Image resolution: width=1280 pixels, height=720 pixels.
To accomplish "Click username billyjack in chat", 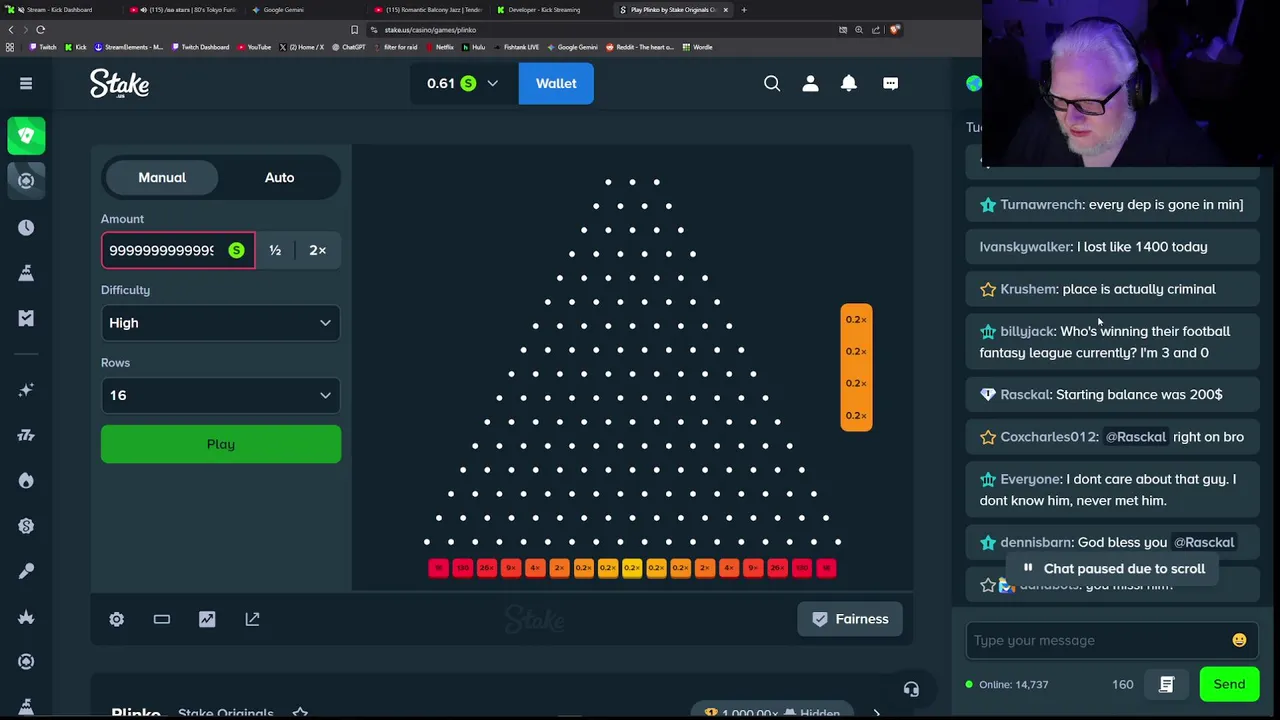I will point(1027,331).
